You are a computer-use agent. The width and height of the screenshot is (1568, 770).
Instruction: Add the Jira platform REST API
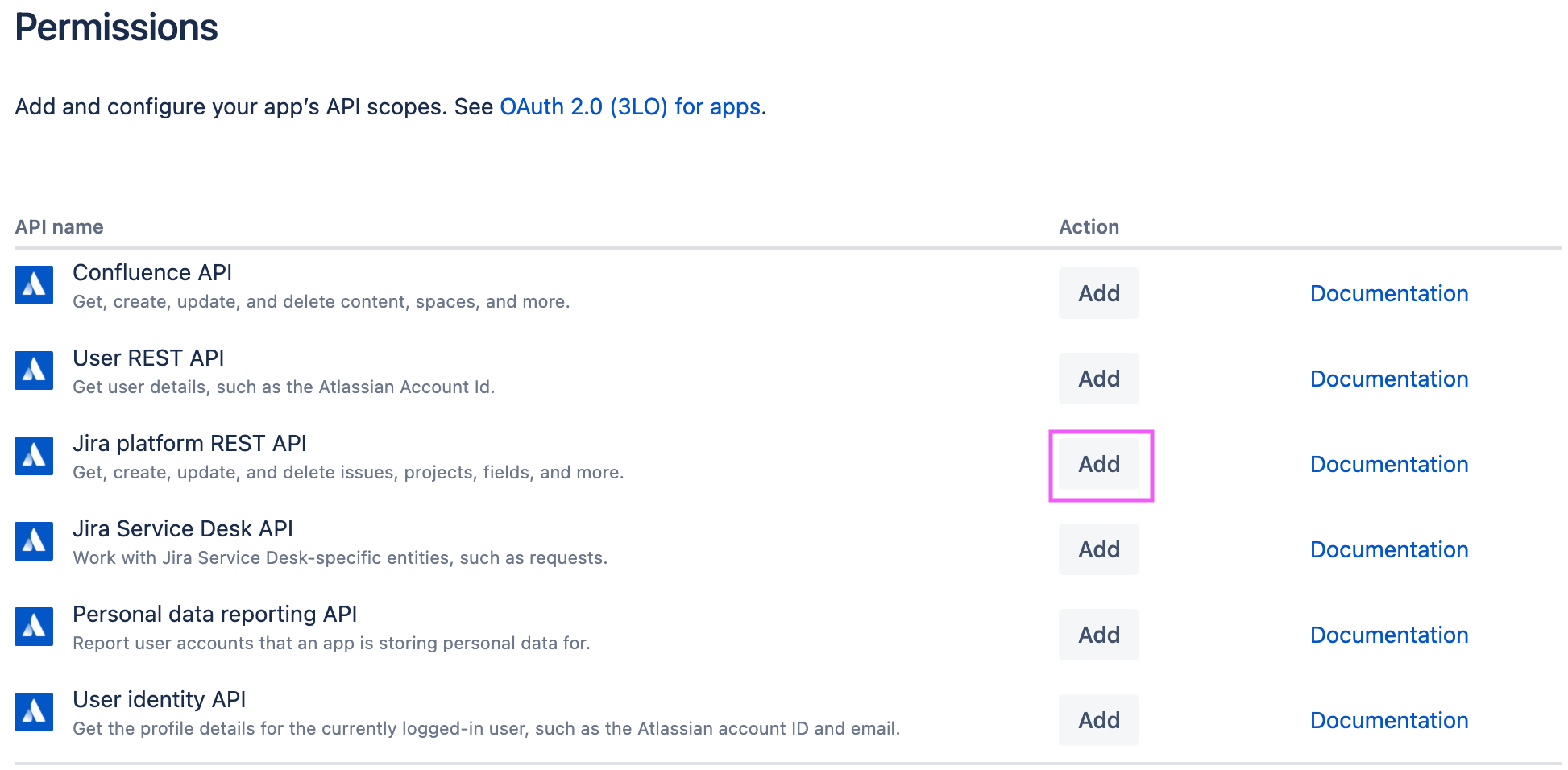click(x=1098, y=464)
